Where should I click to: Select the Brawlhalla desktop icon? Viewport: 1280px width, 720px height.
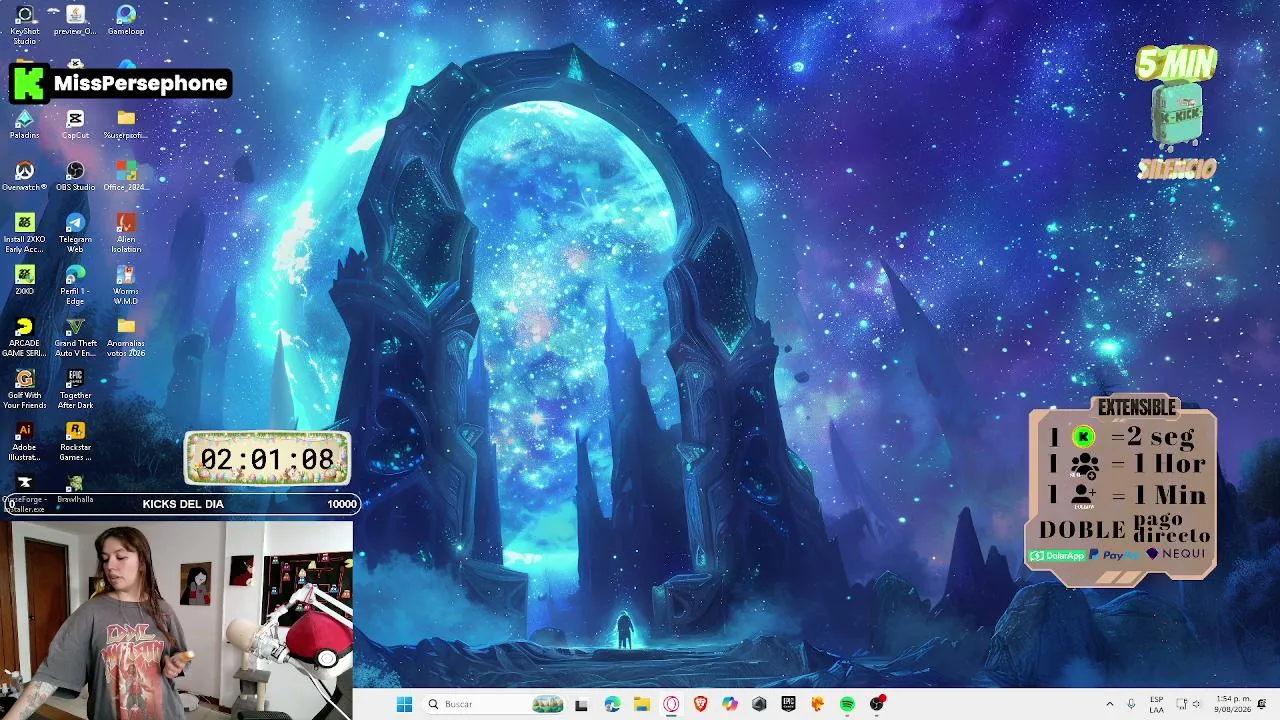[x=75, y=489]
